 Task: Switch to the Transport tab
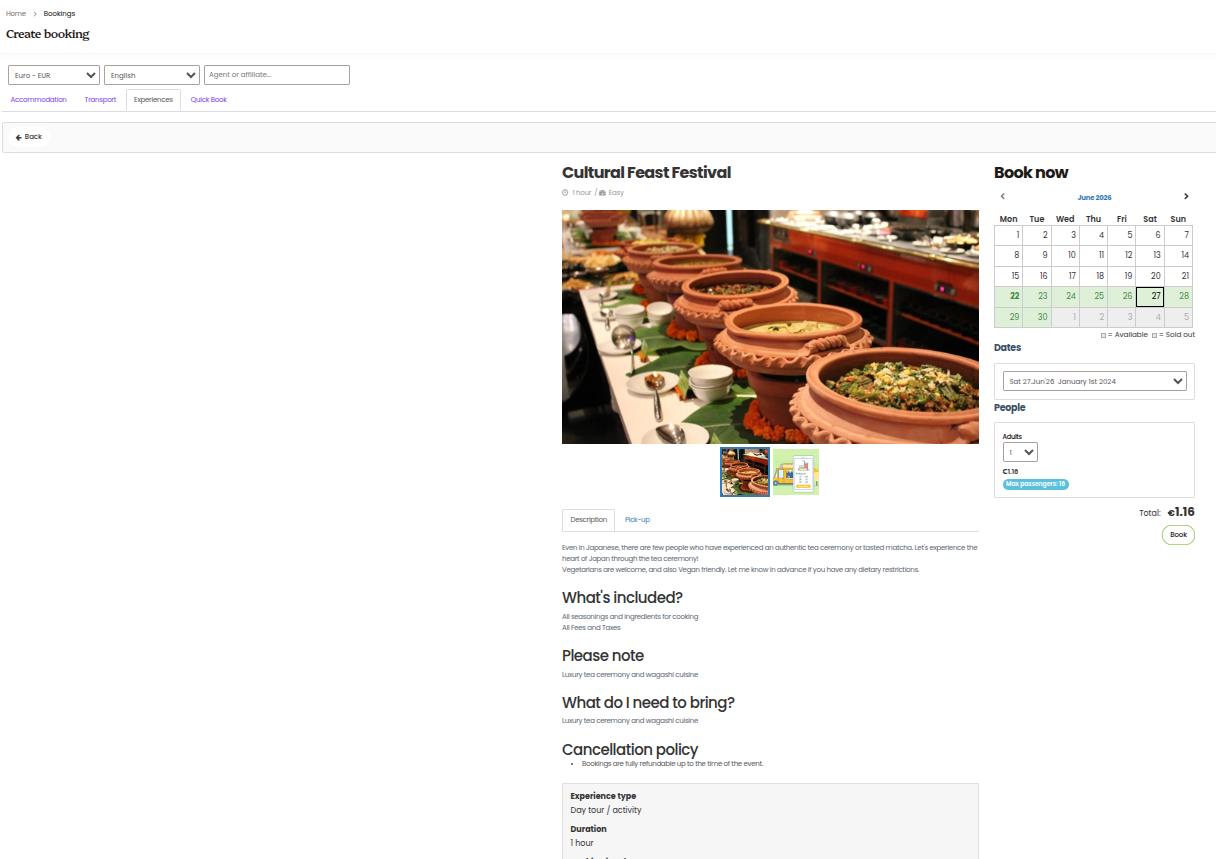pos(100,100)
